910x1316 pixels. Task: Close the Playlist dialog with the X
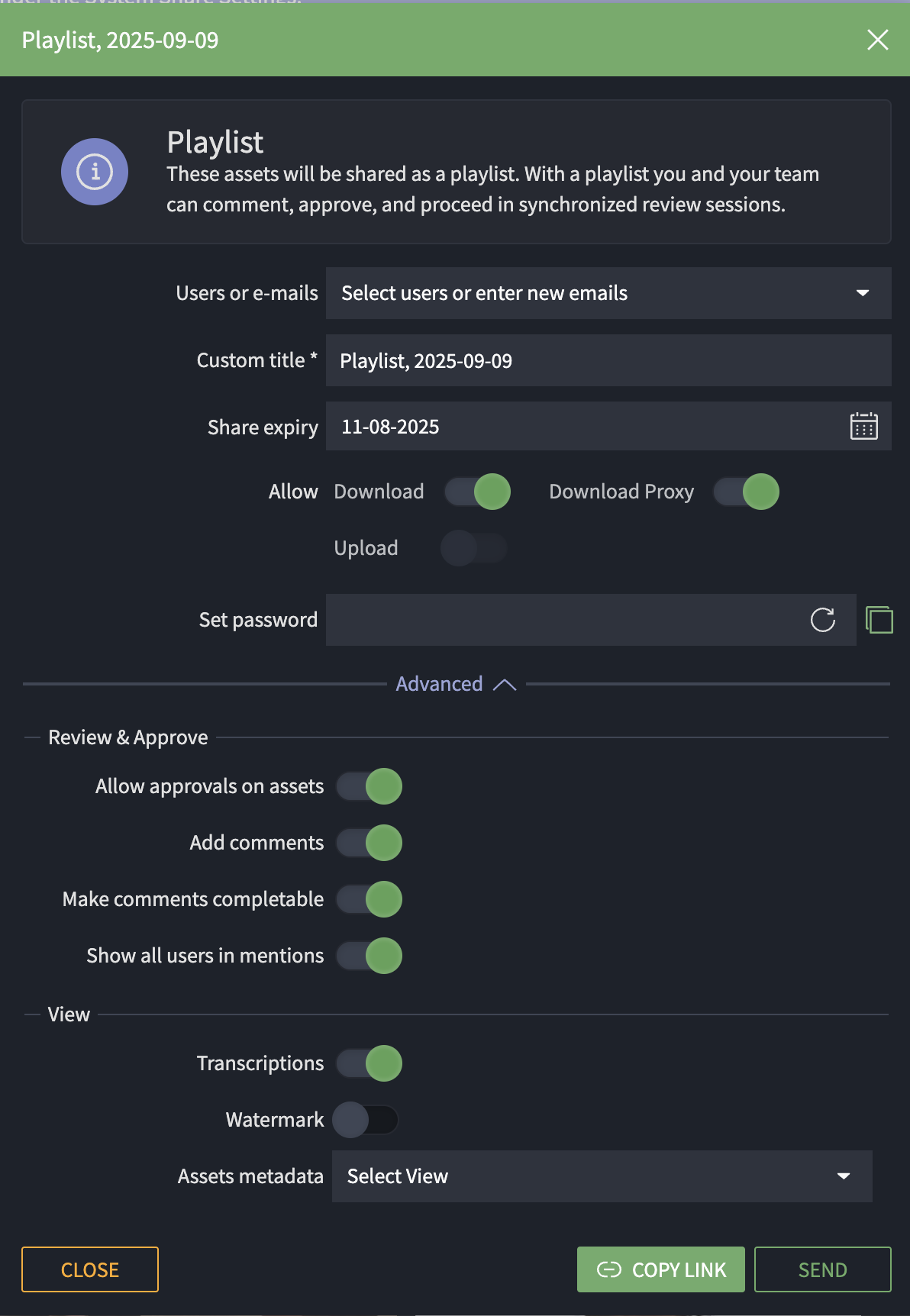pyautogui.click(x=877, y=40)
